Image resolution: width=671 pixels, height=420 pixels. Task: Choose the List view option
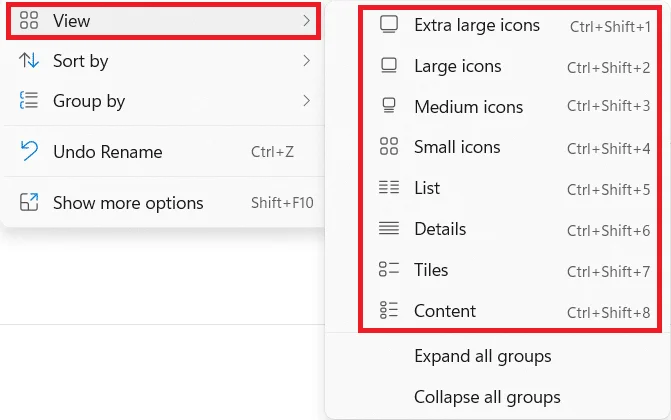tap(510, 188)
